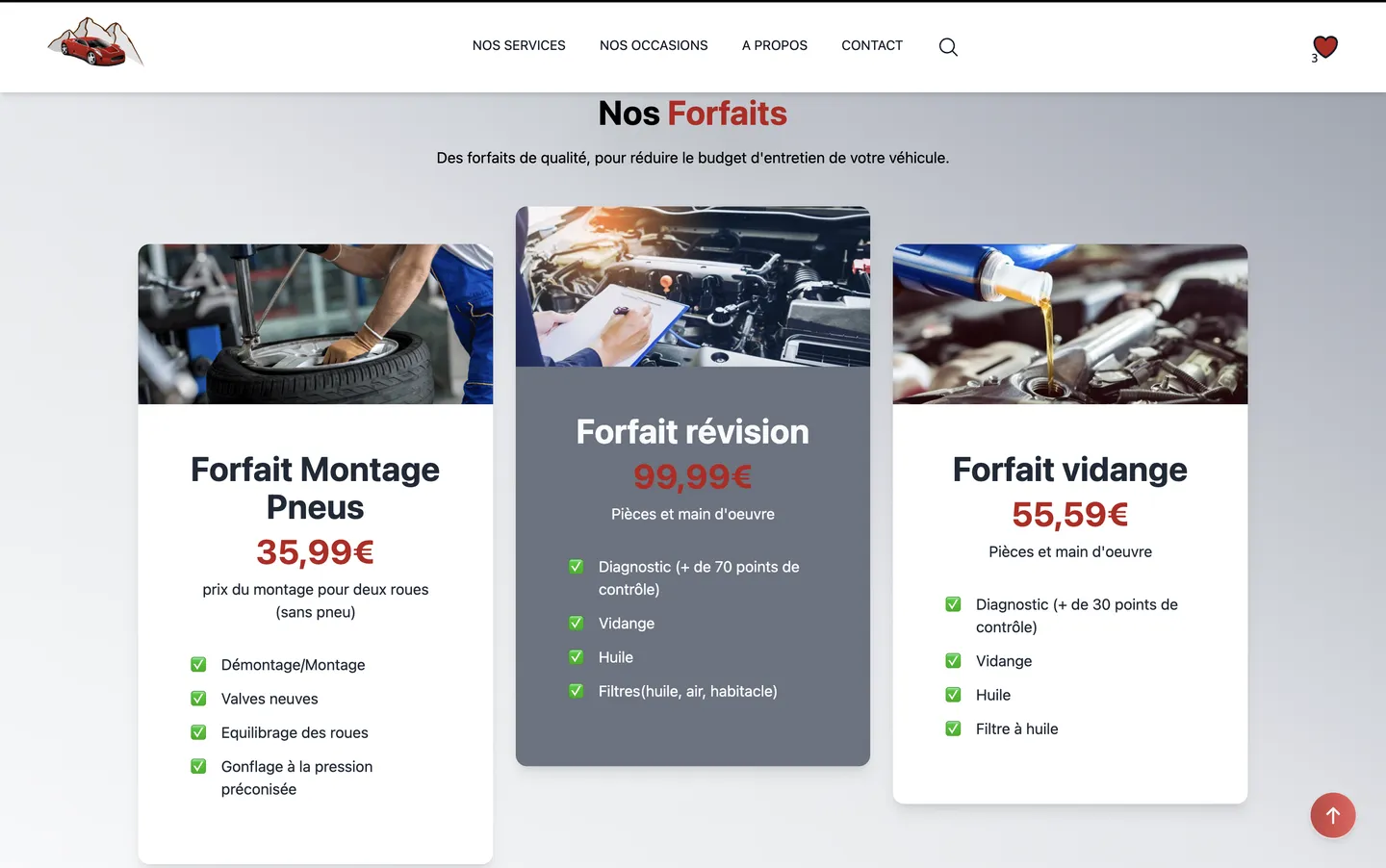Click the Forfait Montage Pneus heading
The height and width of the screenshot is (868, 1386).
tap(316, 488)
